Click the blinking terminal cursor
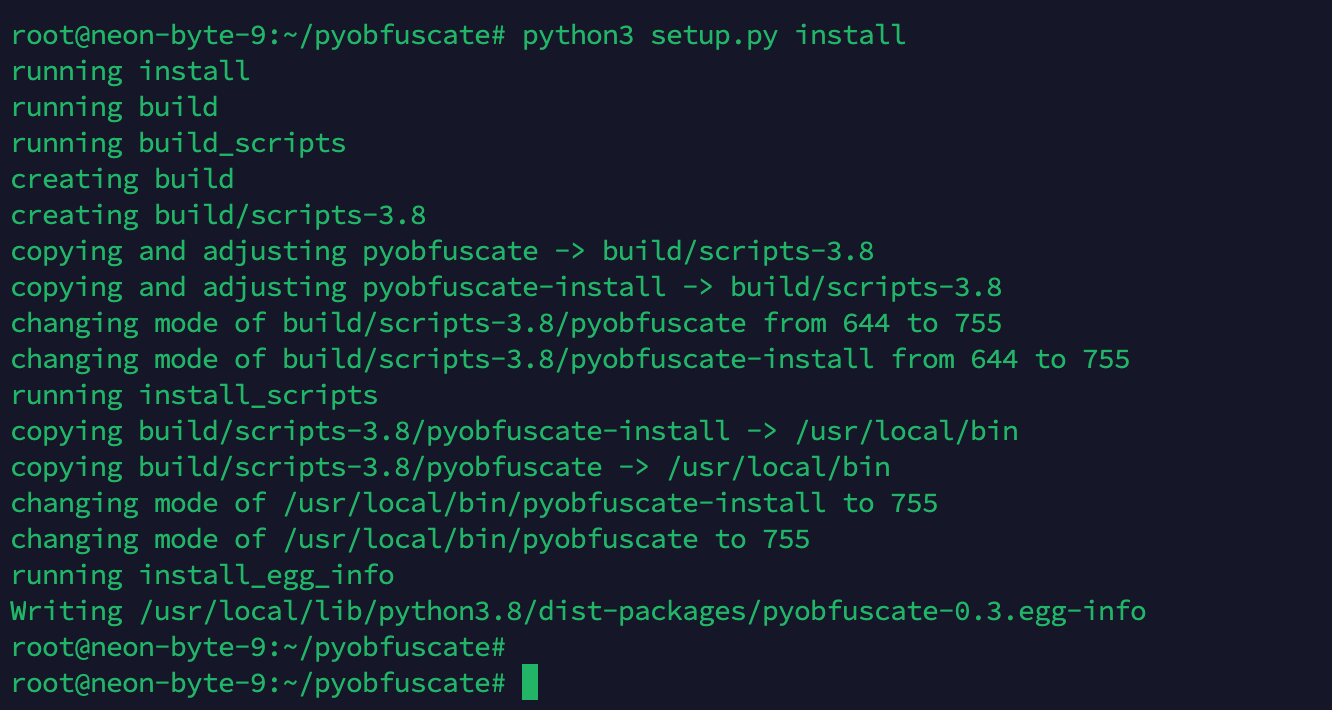 (x=531, y=682)
